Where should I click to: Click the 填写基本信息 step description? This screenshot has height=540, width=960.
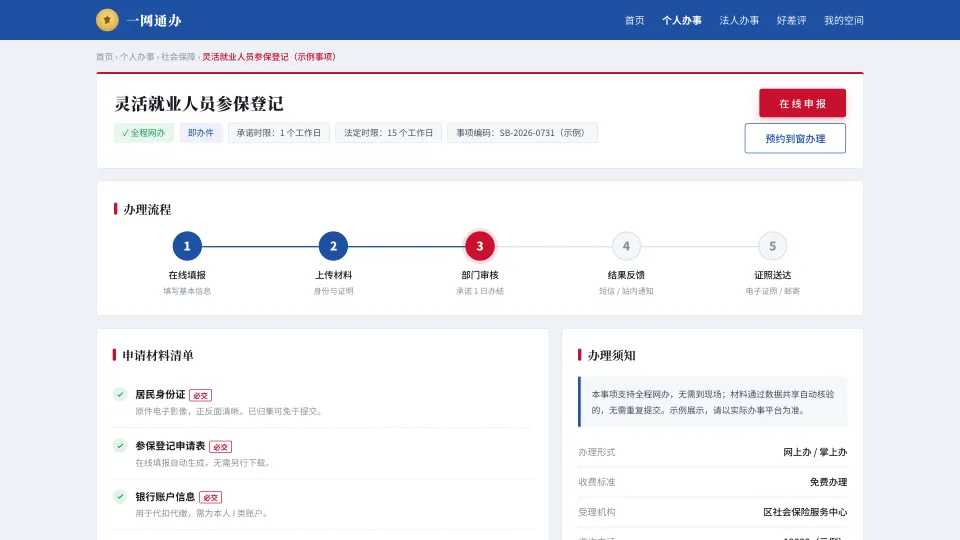(187, 291)
